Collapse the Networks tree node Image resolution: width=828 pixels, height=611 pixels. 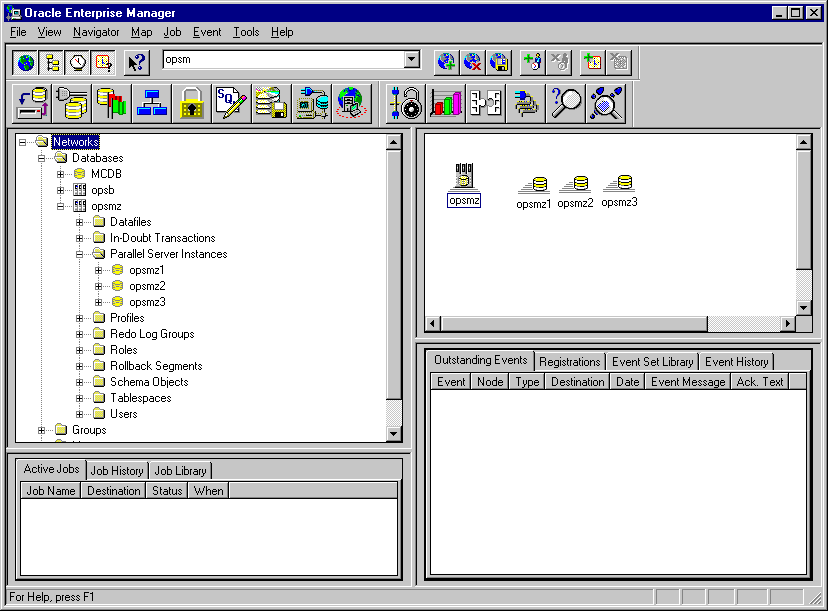[22, 142]
